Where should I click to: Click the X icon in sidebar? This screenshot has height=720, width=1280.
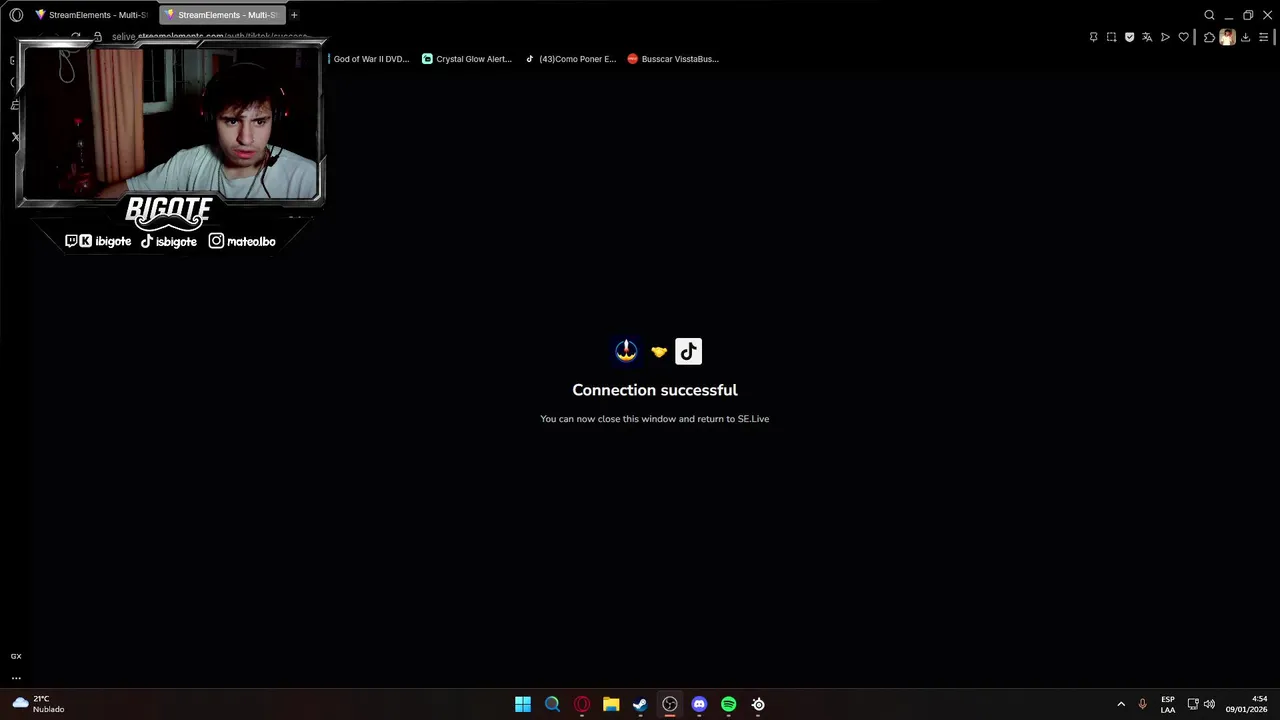pos(15,137)
